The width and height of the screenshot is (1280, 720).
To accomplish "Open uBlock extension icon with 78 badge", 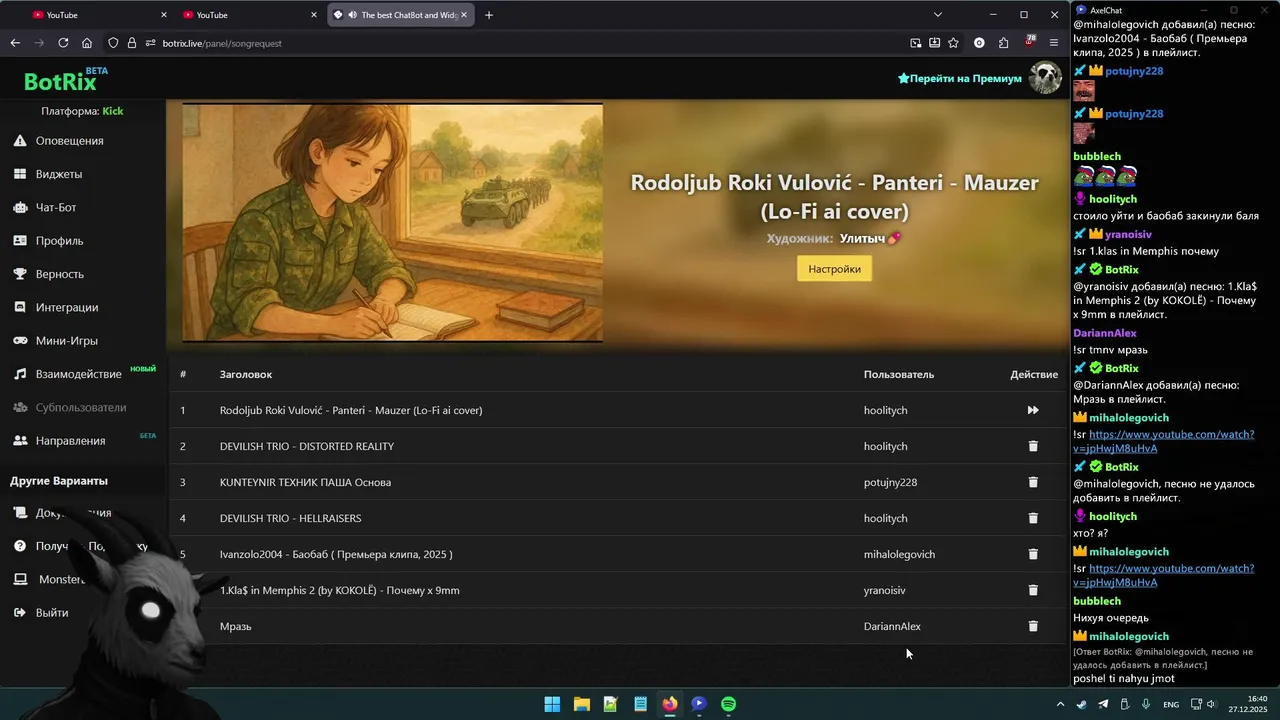I will (x=1029, y=43).
